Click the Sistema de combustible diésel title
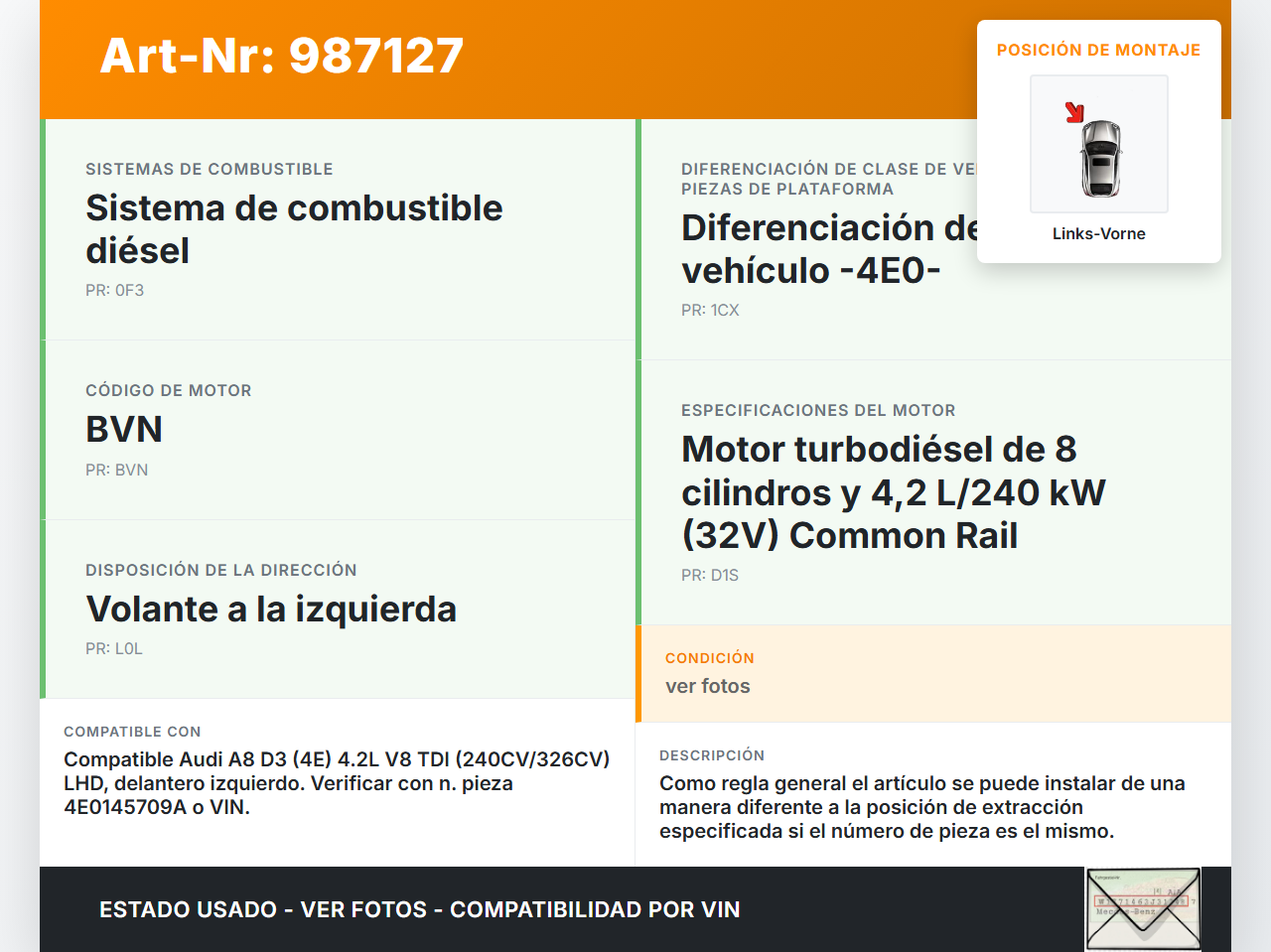This screenshot has width=1271, height=952. pyautogui.click(x=294, y=229)
